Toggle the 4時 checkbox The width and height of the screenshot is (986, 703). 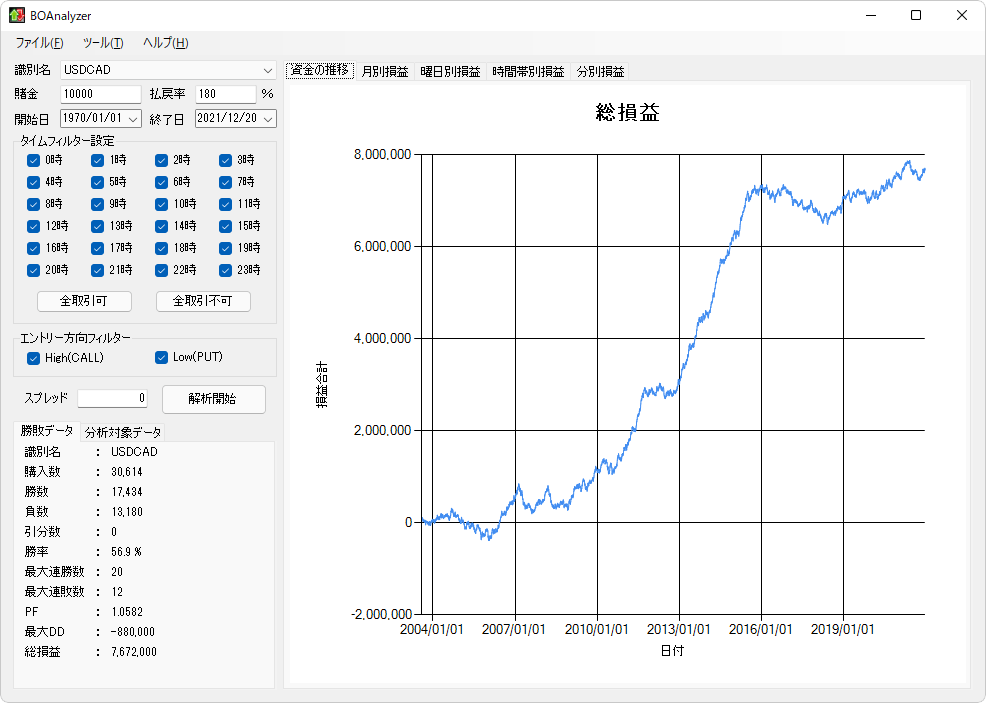coord(33,182)
